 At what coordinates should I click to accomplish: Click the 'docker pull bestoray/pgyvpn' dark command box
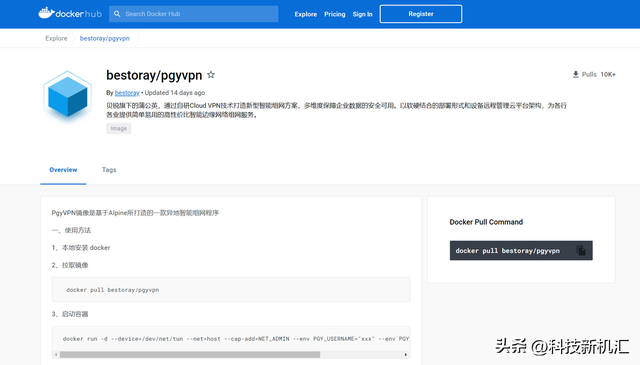[x=521, y=250]
